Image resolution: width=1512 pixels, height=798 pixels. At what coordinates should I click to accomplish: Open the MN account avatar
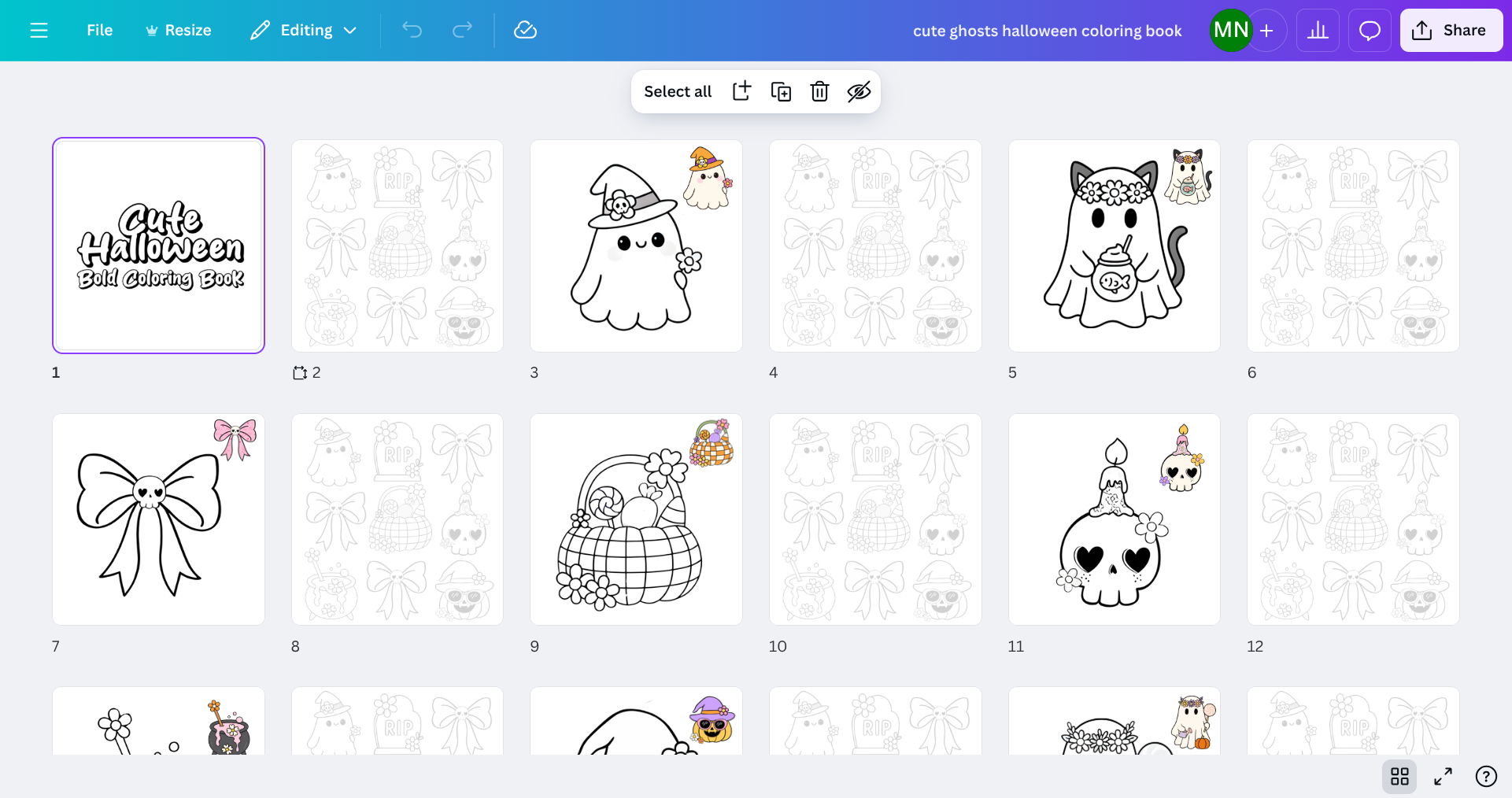(1231, 30)
